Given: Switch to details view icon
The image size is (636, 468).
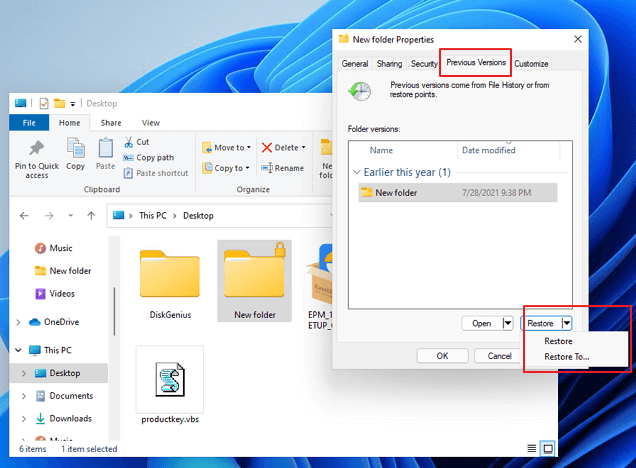Looking at the screenshot, I should point(531,448).
